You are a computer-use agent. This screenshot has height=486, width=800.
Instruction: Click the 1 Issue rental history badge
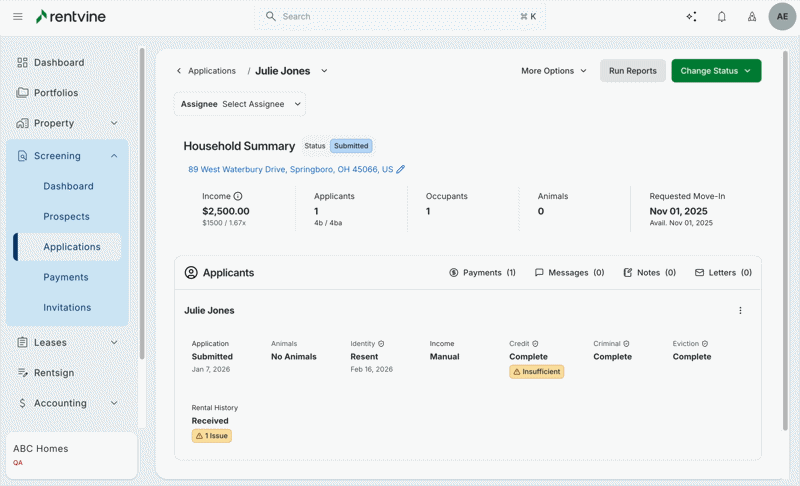pos(211,436)
